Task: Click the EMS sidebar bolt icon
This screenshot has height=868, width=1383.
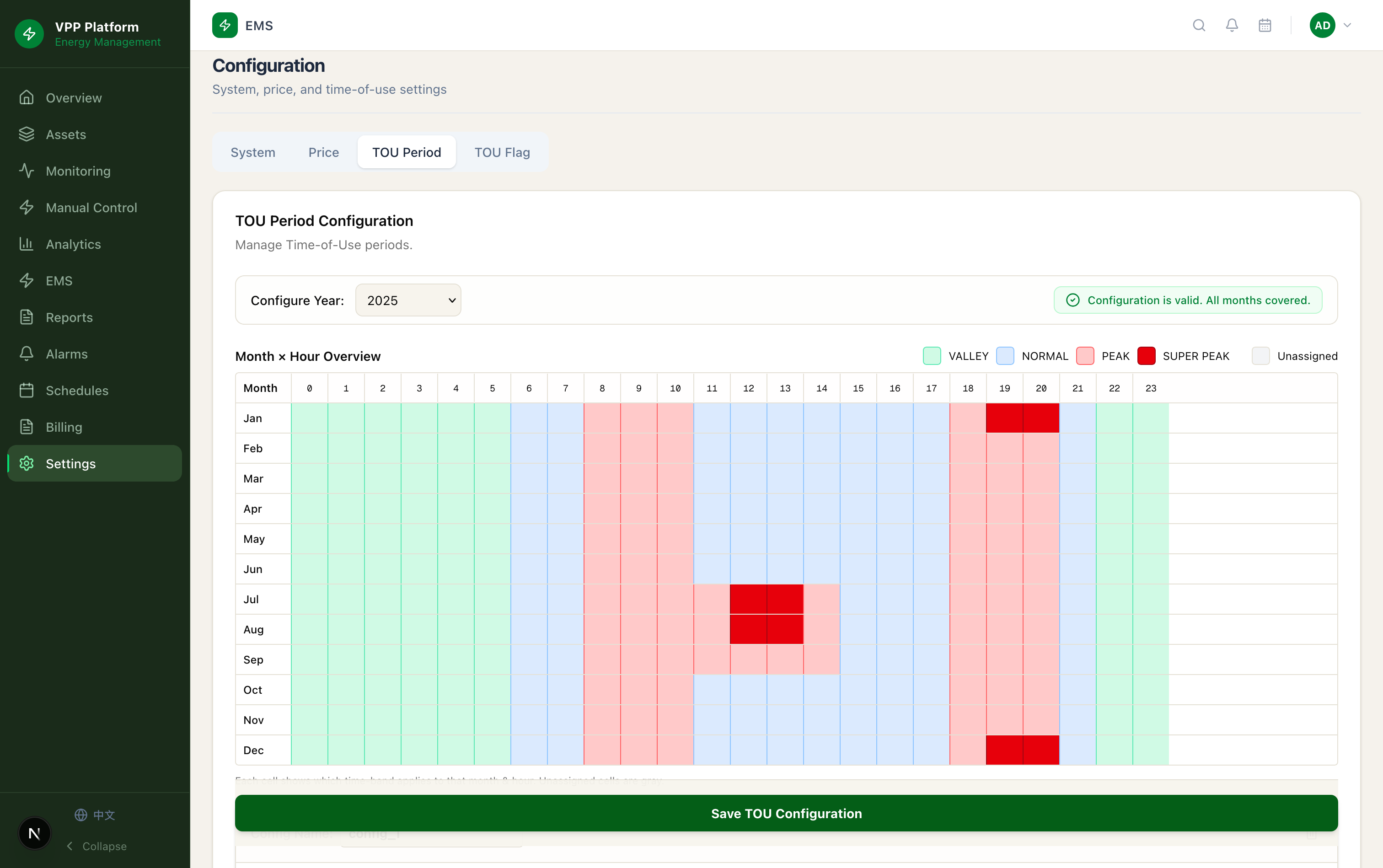Action: tap(27, 281)
